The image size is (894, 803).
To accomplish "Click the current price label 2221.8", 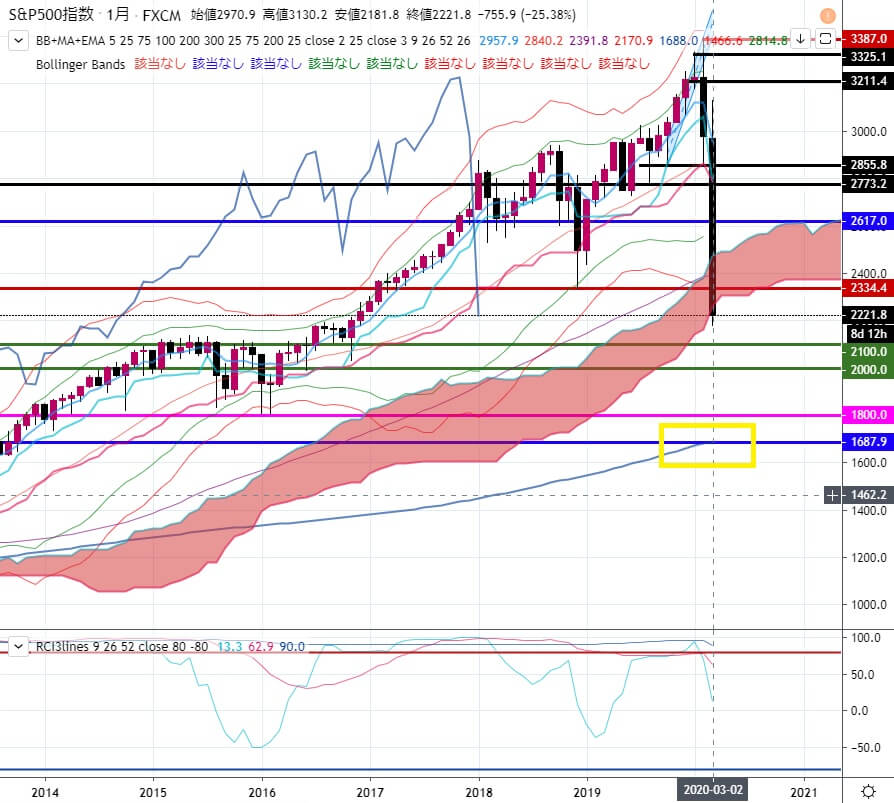I will click(868, 315).
